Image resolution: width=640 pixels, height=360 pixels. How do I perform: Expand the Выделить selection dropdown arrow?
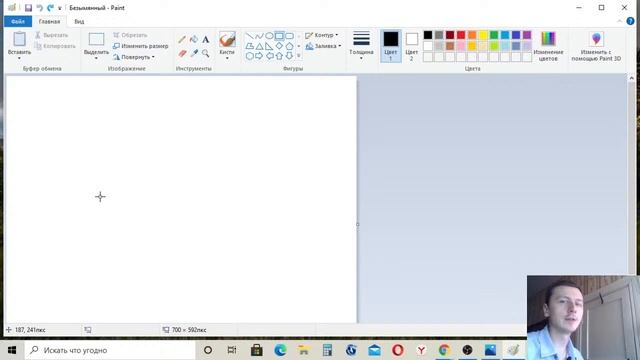96,58
